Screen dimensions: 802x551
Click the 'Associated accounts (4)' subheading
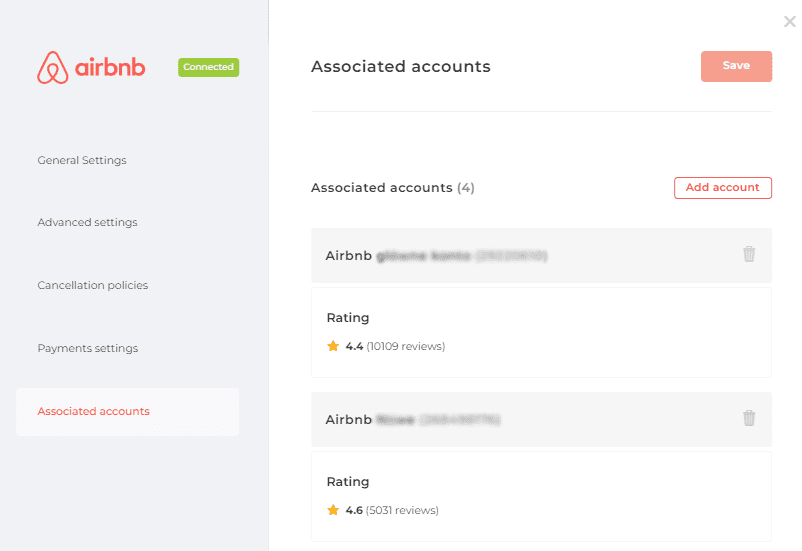click(393, 188)
